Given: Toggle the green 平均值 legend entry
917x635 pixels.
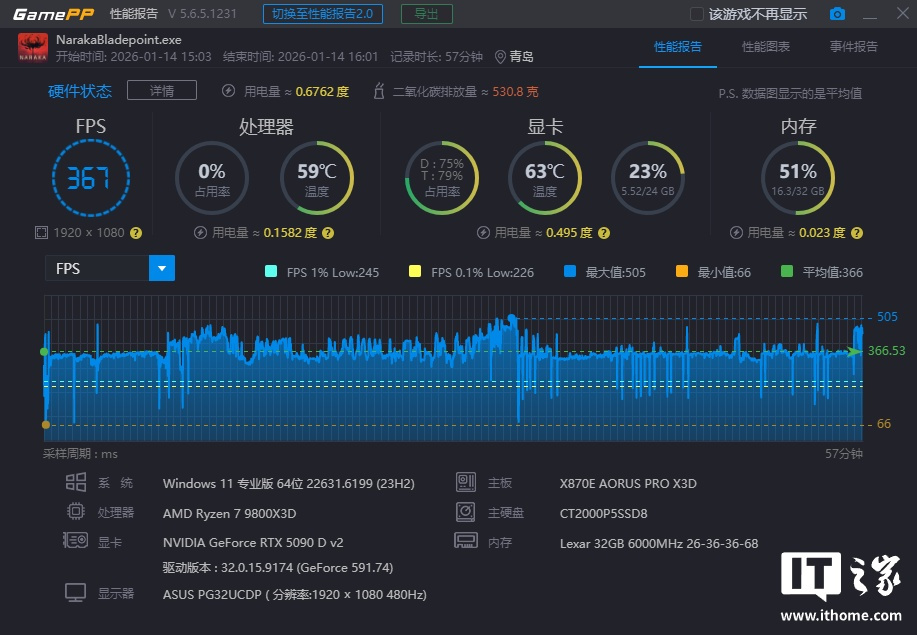Looking at the screenshot, I should pos(786,272).
